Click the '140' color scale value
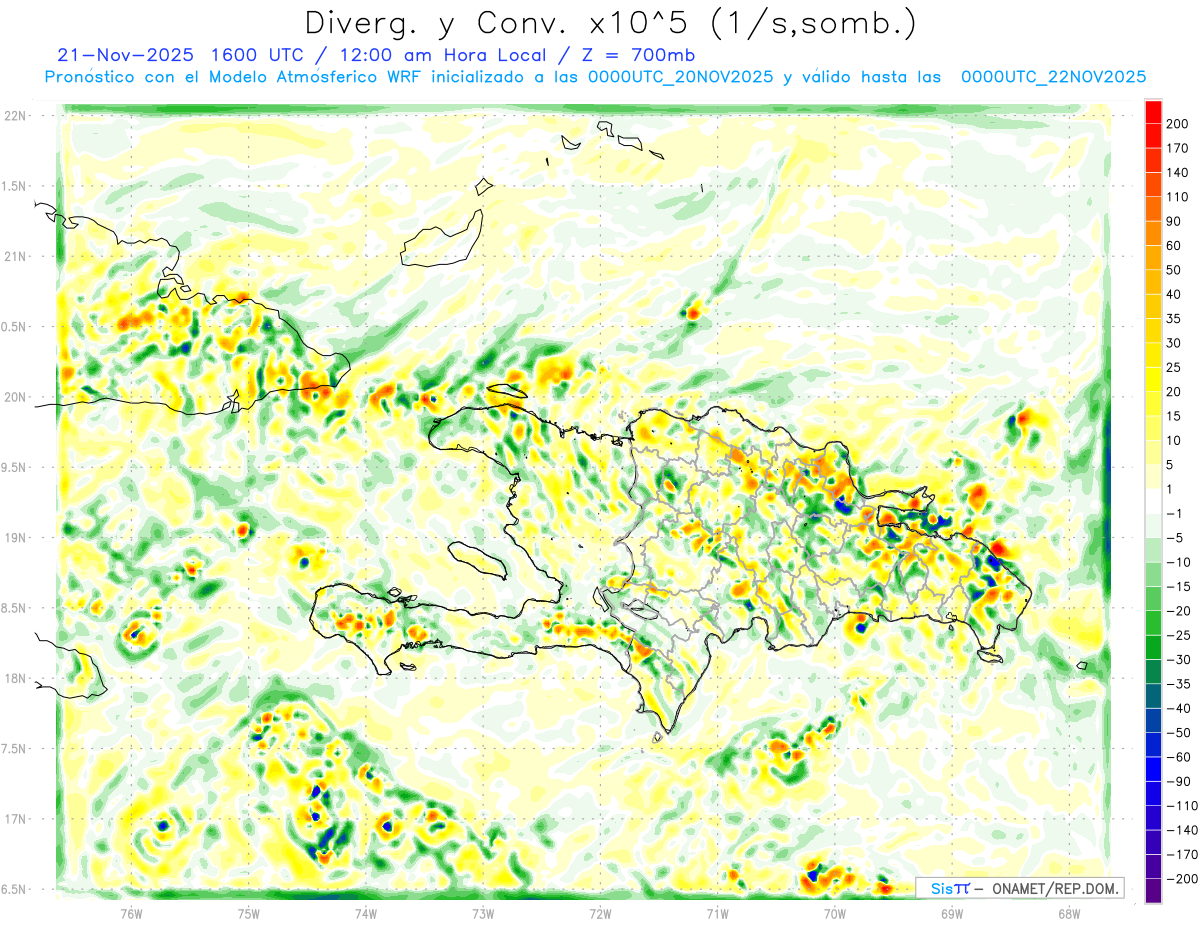Viewport: 1200px width, 927px height. [1177, 173]
